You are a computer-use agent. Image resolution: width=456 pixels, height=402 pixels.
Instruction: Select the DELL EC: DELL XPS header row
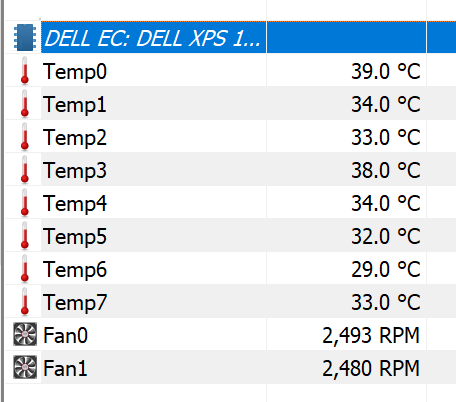[x=231, y=37]
